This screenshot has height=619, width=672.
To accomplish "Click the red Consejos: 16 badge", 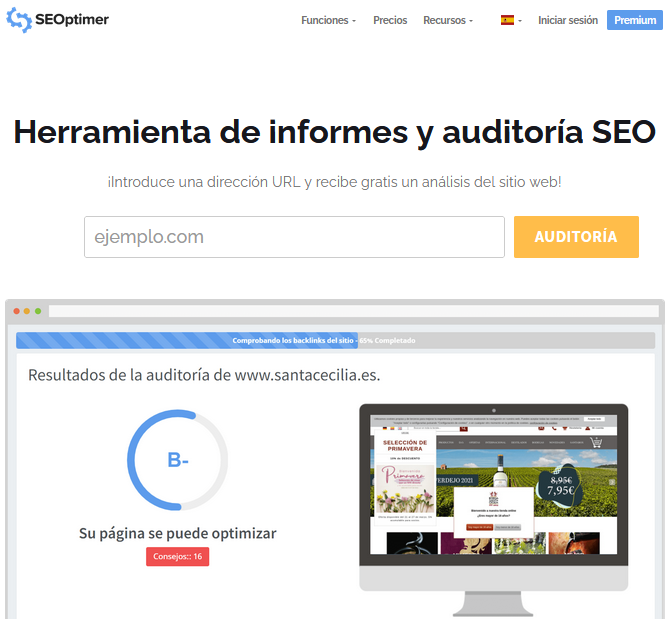I will tap(177, 556).
